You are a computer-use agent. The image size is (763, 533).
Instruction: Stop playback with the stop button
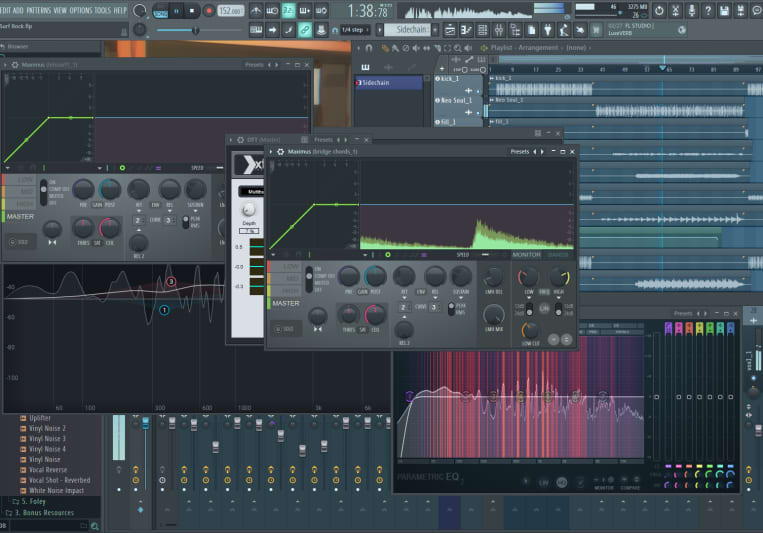point(192,11)
